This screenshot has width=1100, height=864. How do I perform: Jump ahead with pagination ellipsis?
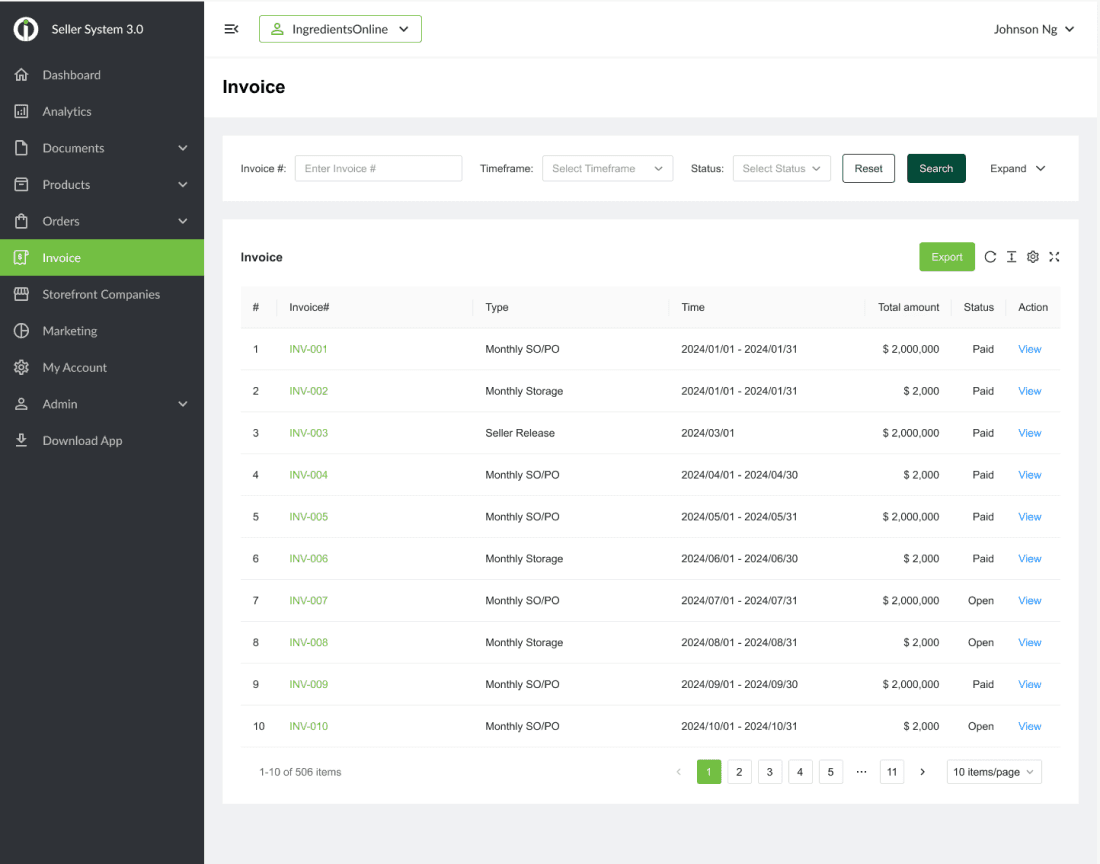click(x=861, y=771)
